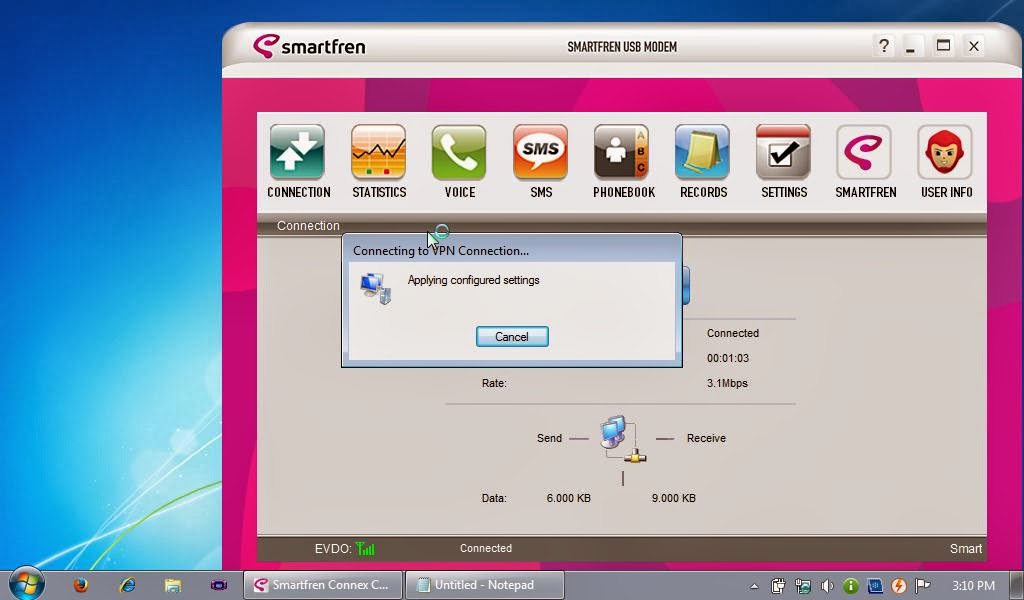This screenshot has width=1024, height=600.
Task: Open the Windows Start menu
Action: (x=27, y=583)
